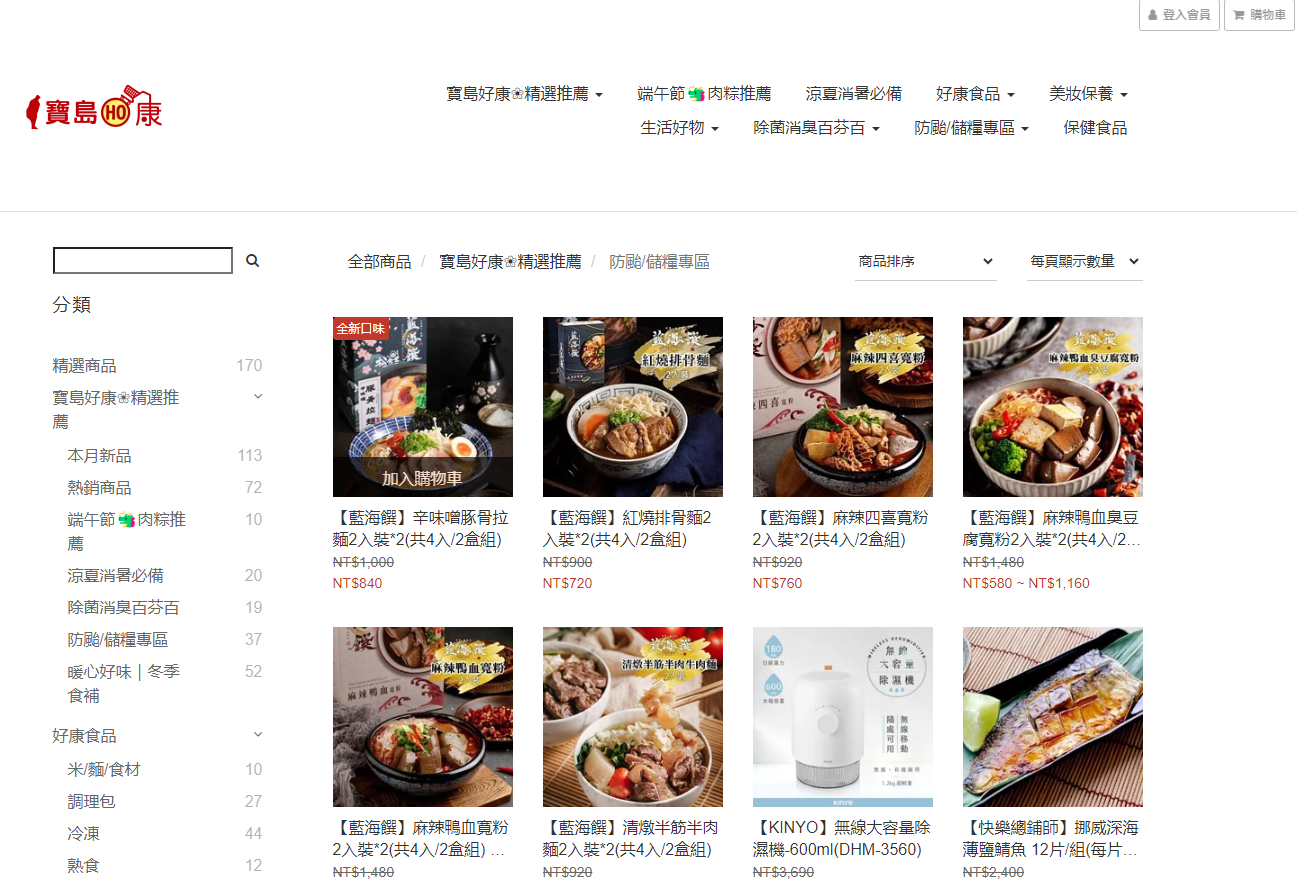Click the 全新口味 badge on ramen image

coord(361,328)
